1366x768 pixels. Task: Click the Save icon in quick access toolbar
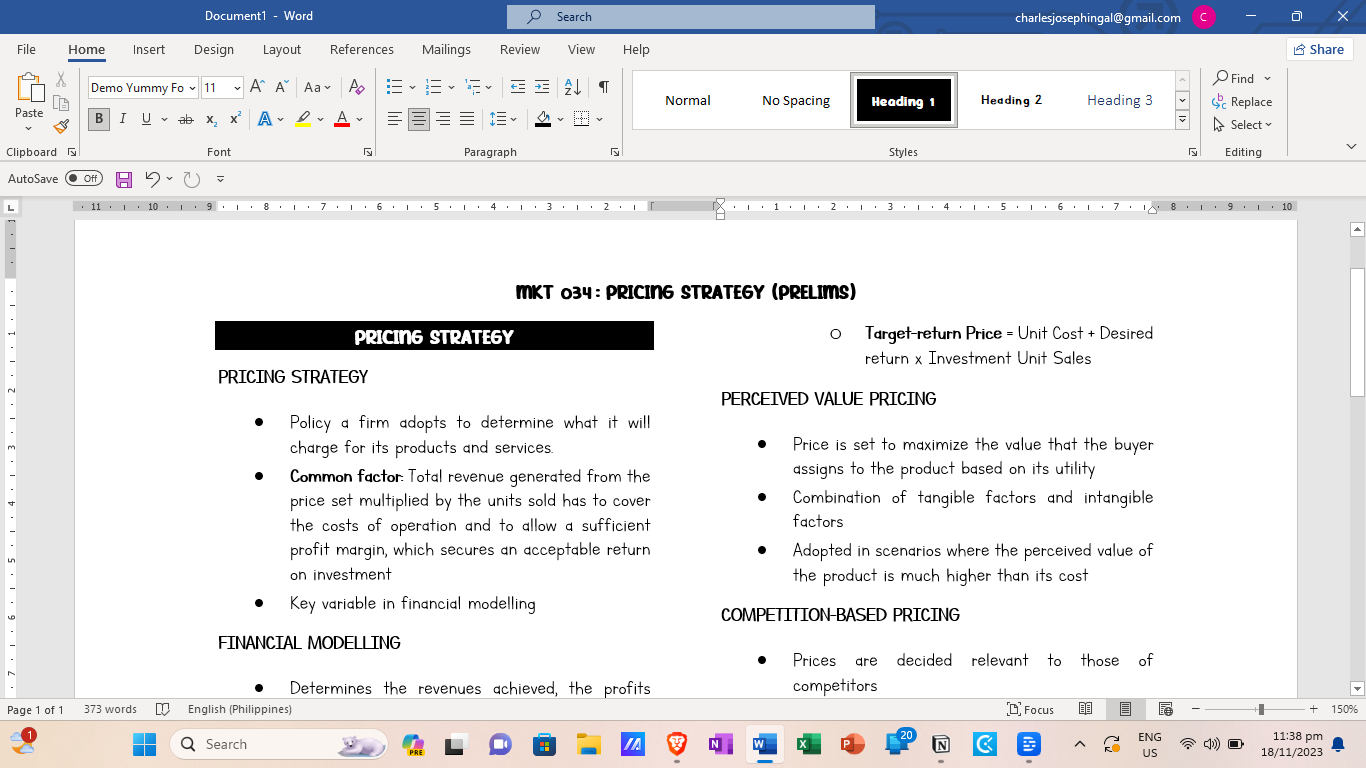[124, 179]
